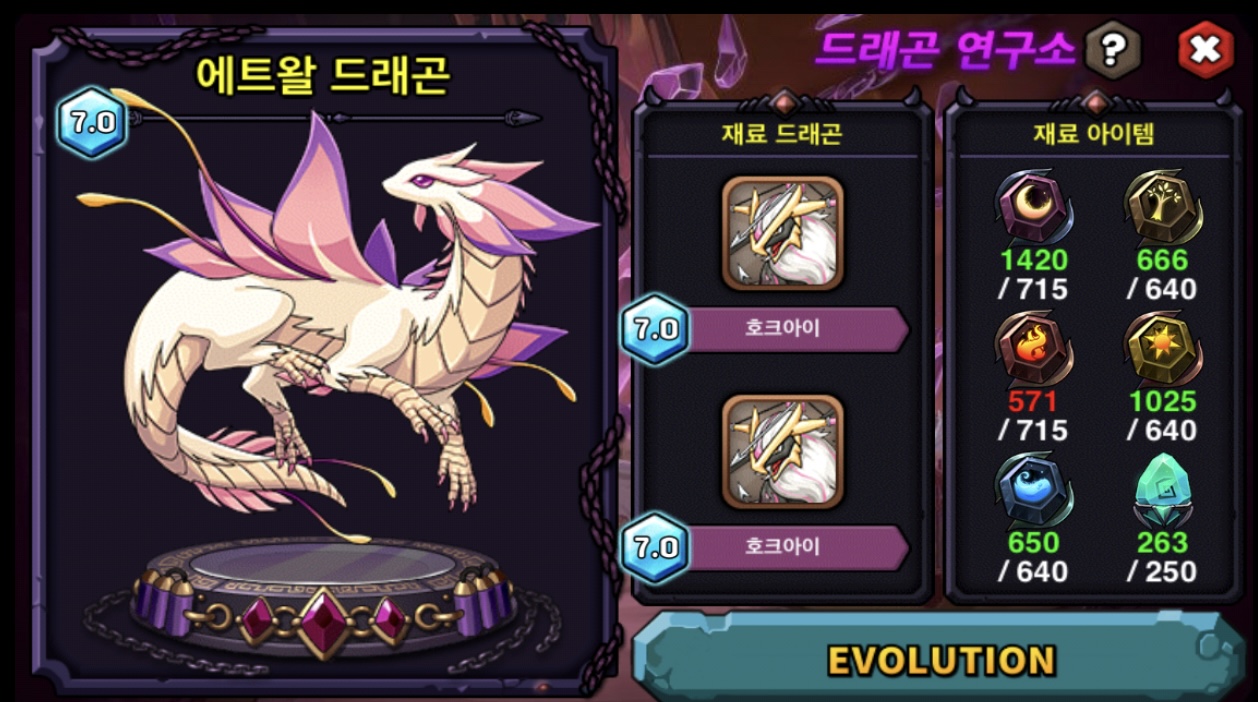The height and width of the screenshot is (702, 1258).
Task: Click the 재료 아이템 panel header
Action: pyautogui.click(x=1094, y=134)
